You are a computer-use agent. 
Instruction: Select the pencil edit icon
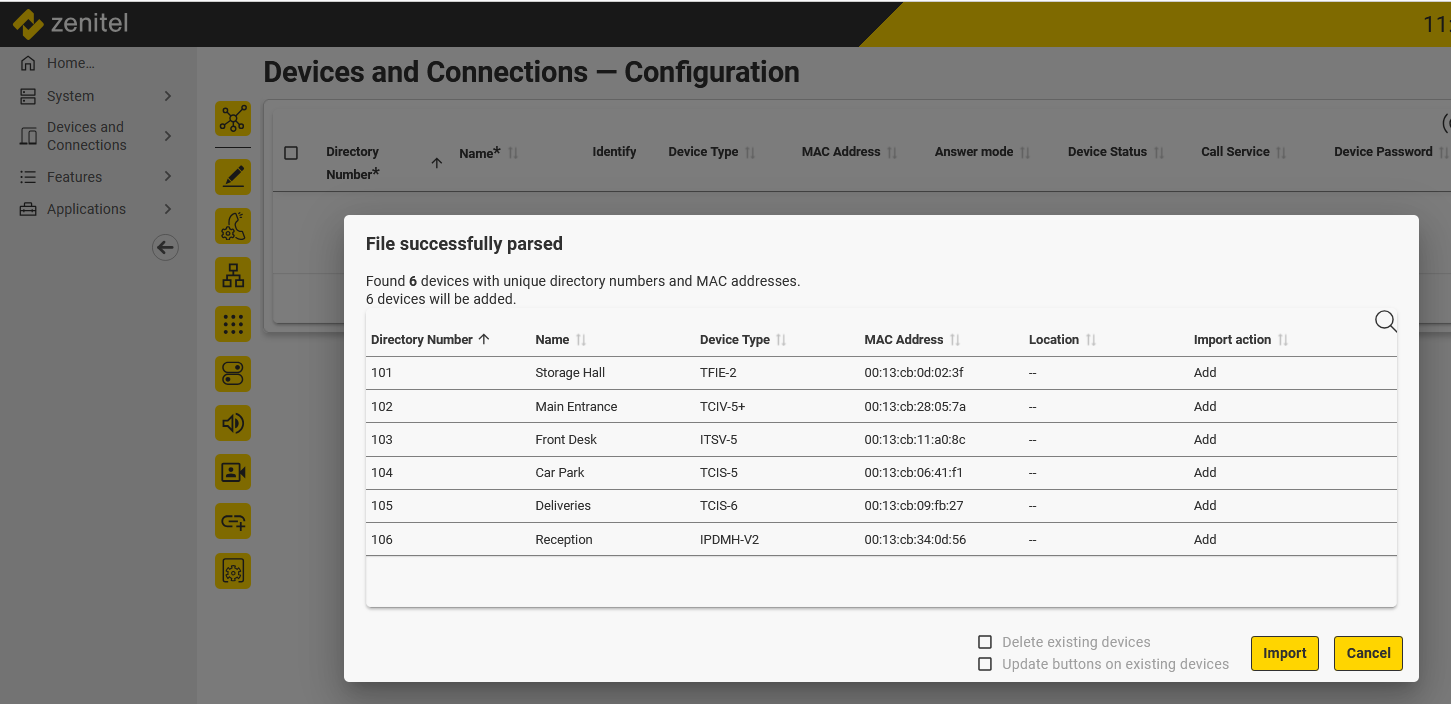pyautogui.click(x=233, y=177)
